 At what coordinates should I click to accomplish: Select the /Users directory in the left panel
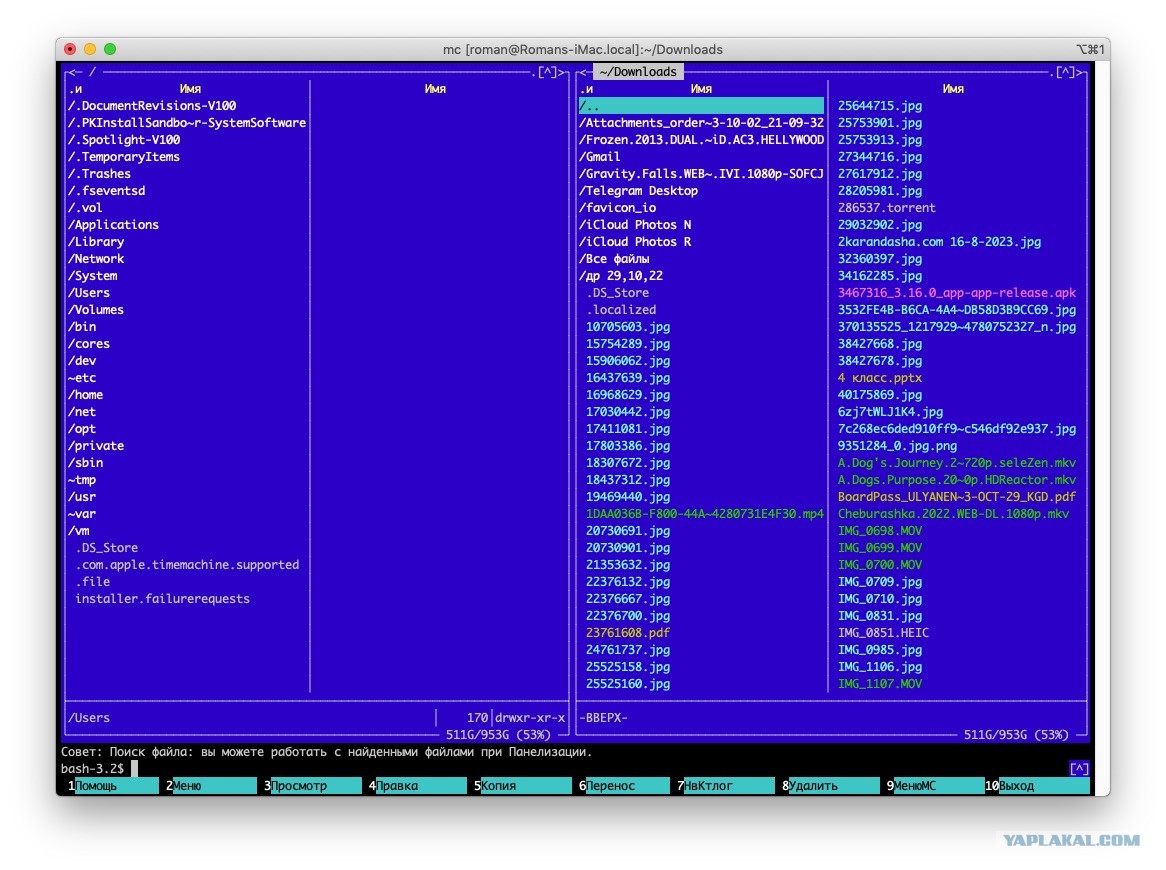tap(88, 293)
